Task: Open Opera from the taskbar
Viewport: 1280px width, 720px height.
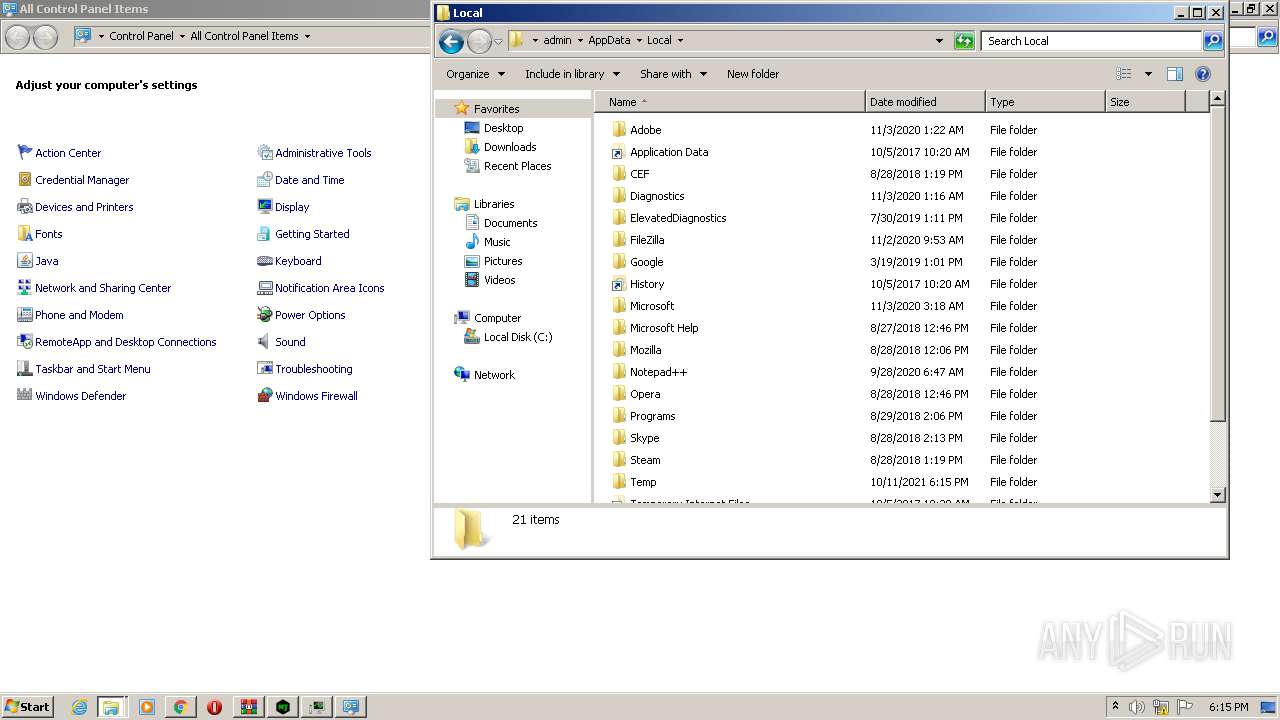Action: tap(214, 707)
